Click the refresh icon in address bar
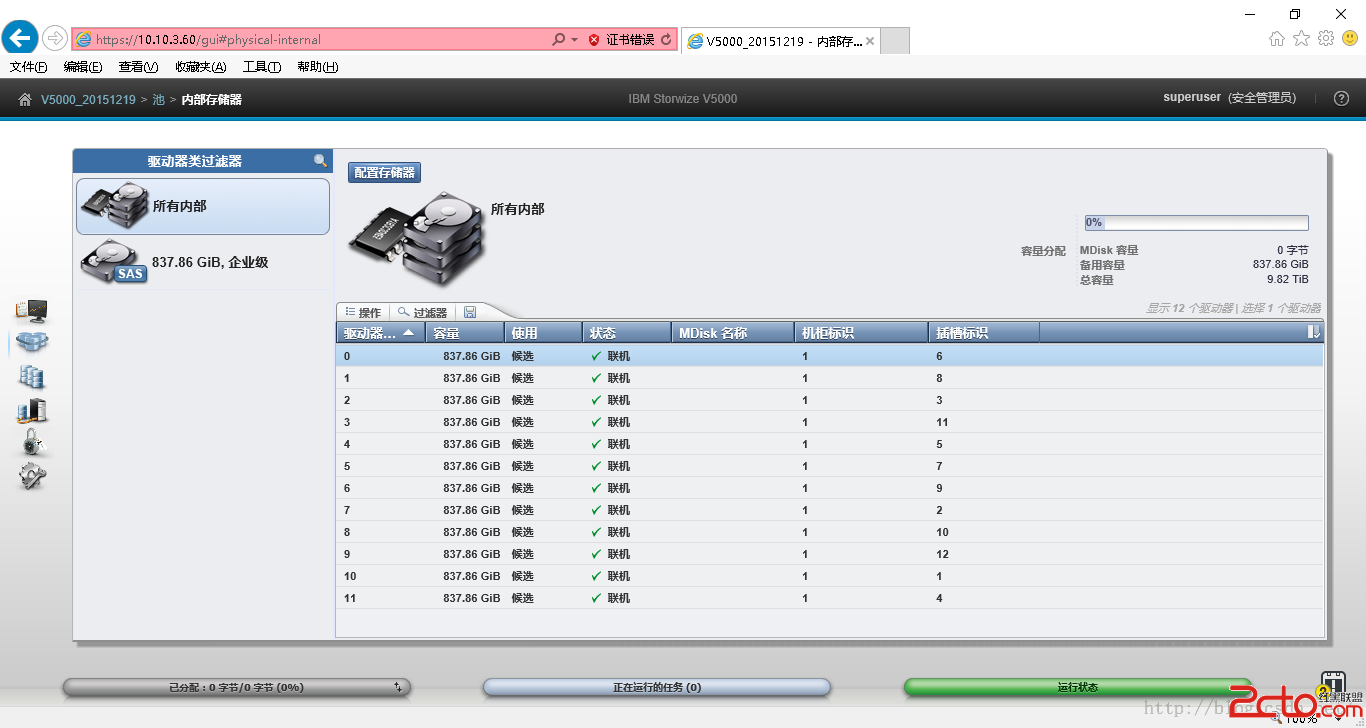 (x=667, y=40)
